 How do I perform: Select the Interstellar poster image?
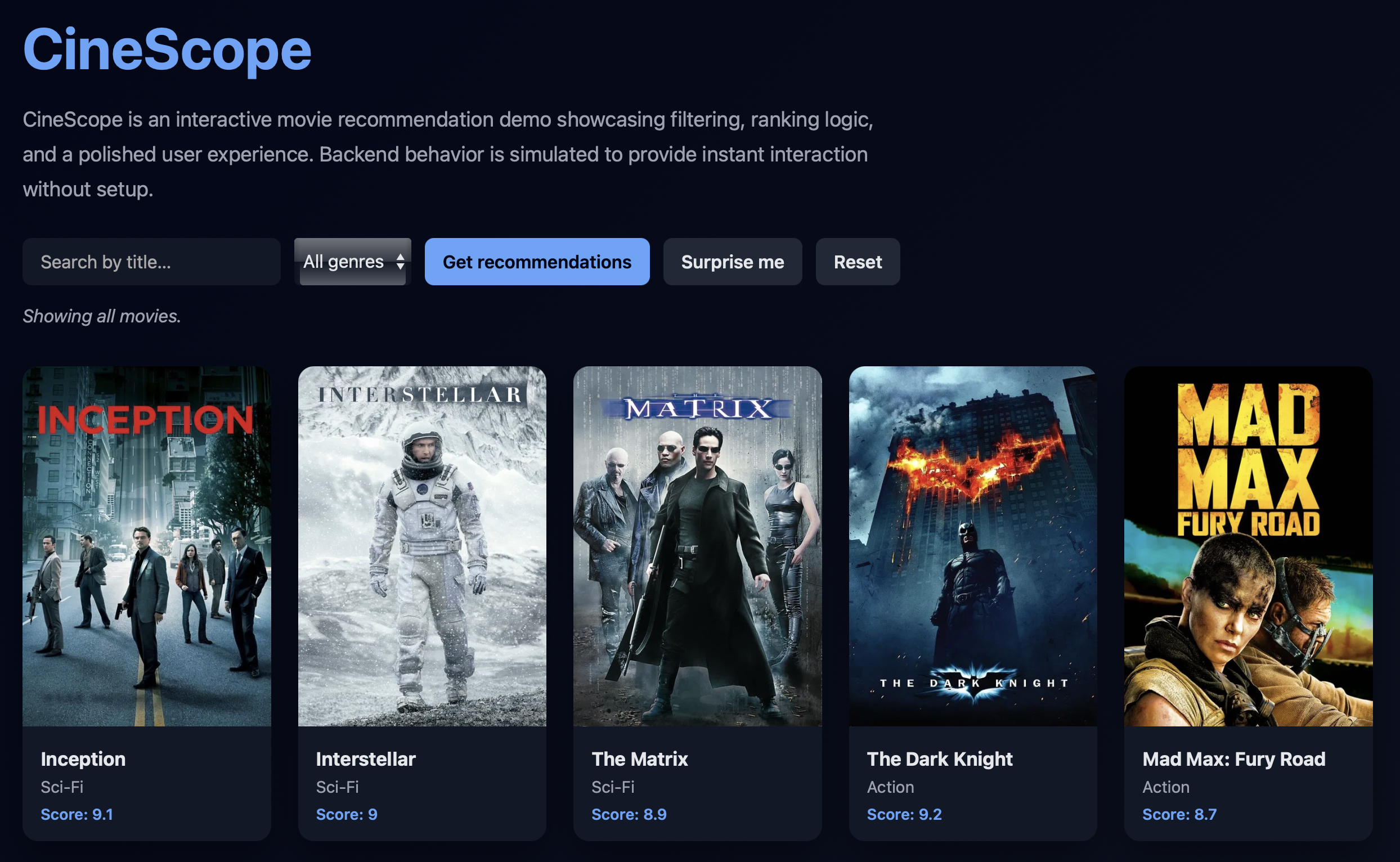tap(422, 546)
